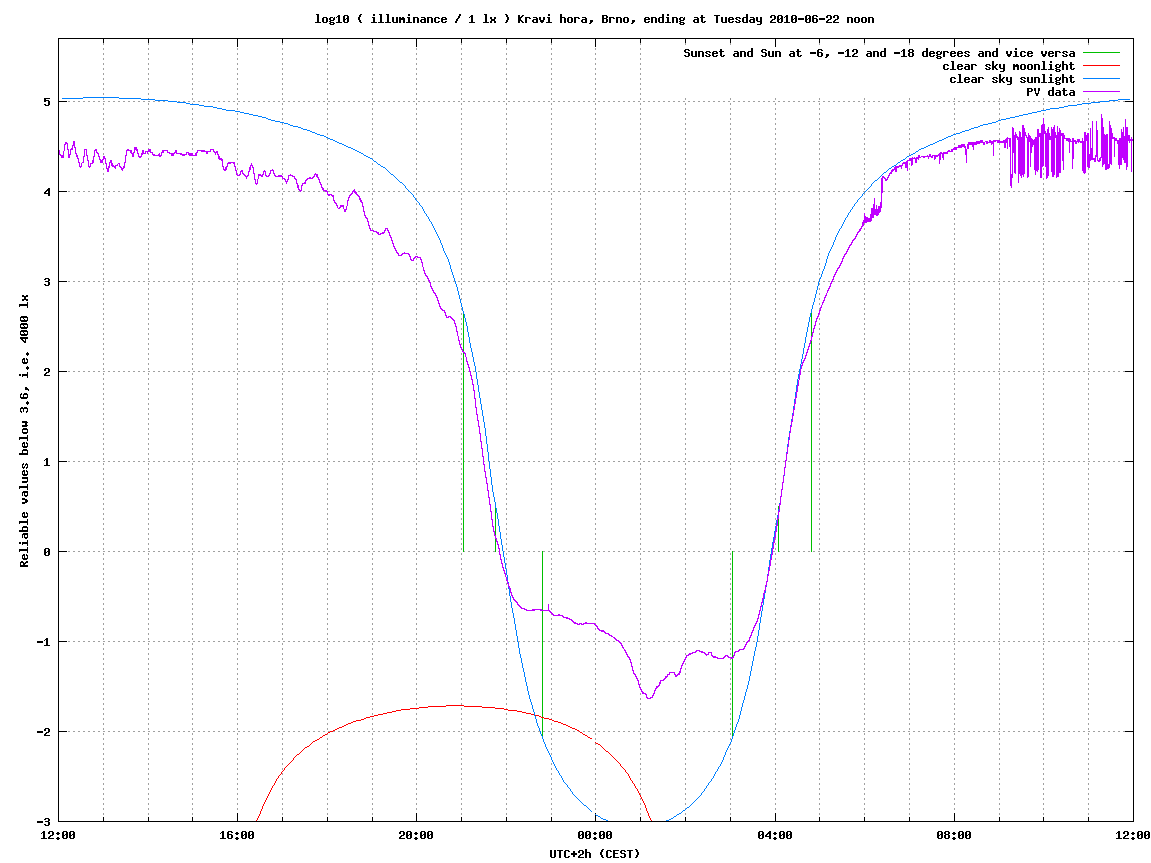Image resolution: width=1151 pixels, height=863 pixels.
Task: Click the blue sunlight legend line sample
Action: (1101, 79)
